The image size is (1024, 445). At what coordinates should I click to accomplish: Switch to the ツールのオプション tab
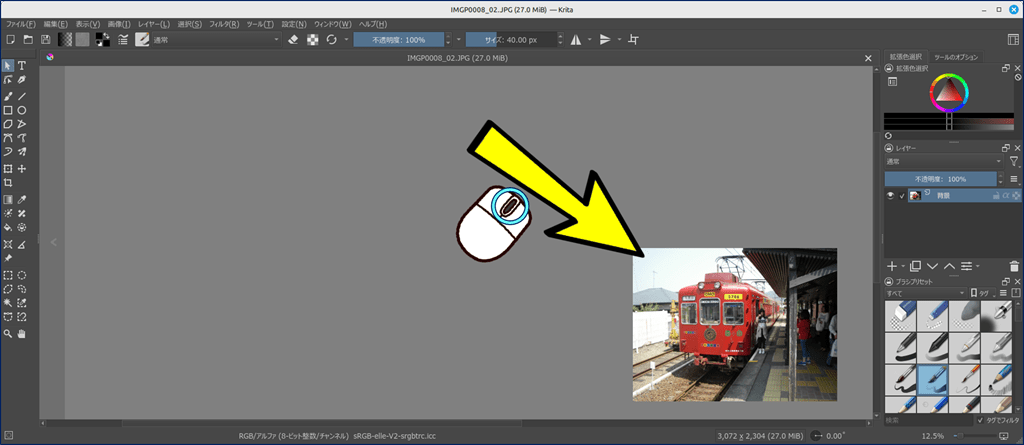pyautogui.click(x=955, y=57)
